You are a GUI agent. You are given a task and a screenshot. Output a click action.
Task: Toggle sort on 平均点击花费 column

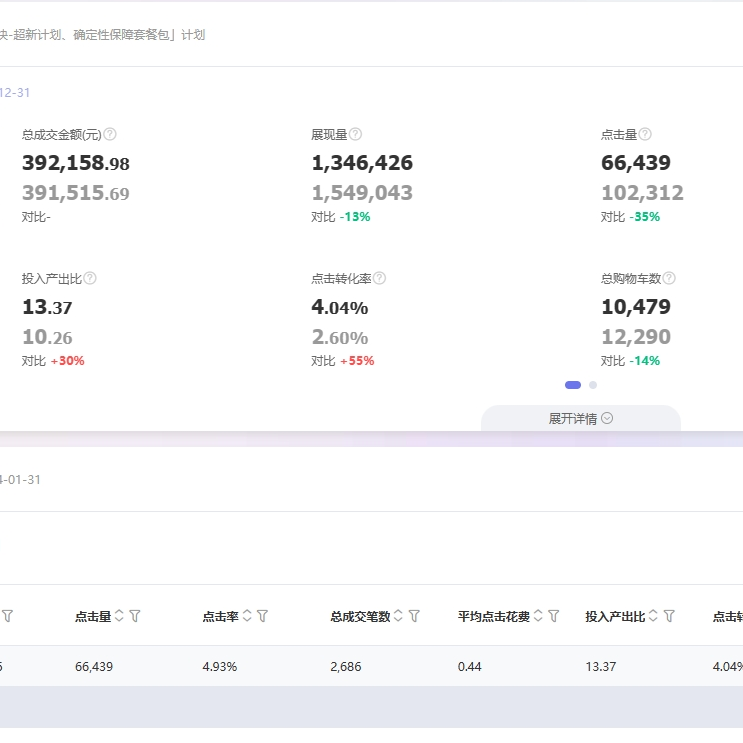[538, 616]
